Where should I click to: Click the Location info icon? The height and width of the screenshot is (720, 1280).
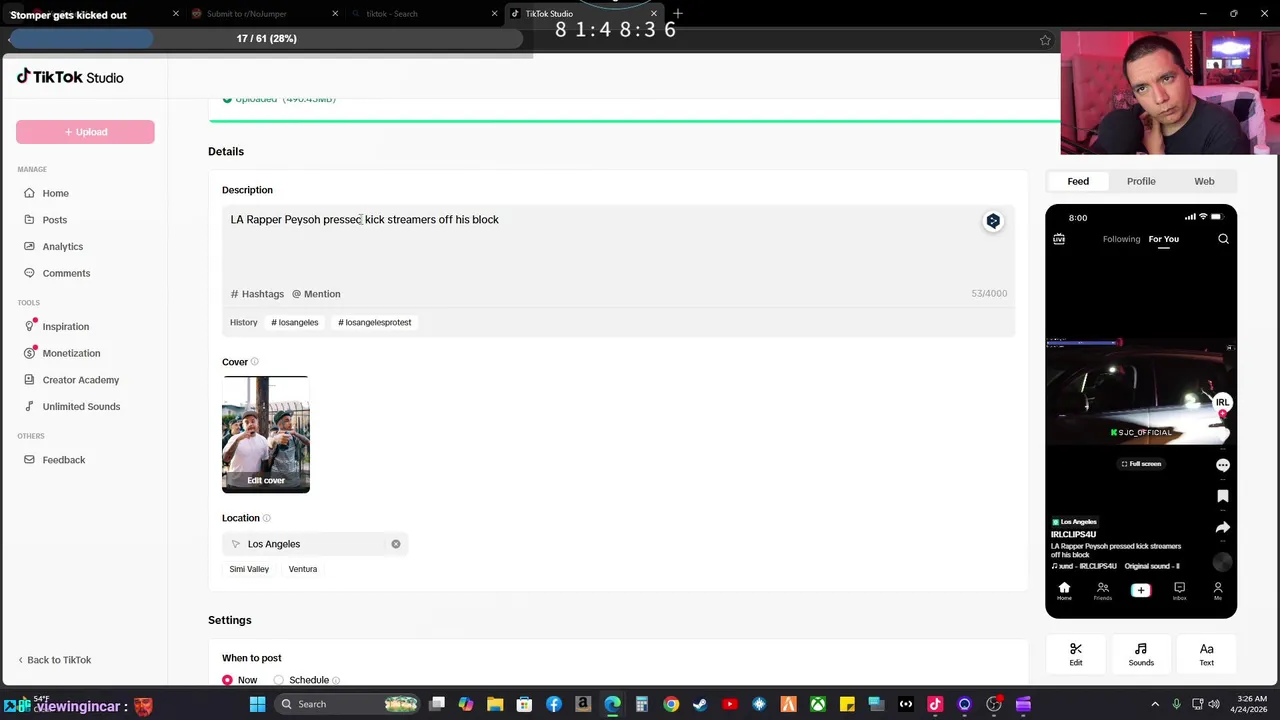click(266, 518)
